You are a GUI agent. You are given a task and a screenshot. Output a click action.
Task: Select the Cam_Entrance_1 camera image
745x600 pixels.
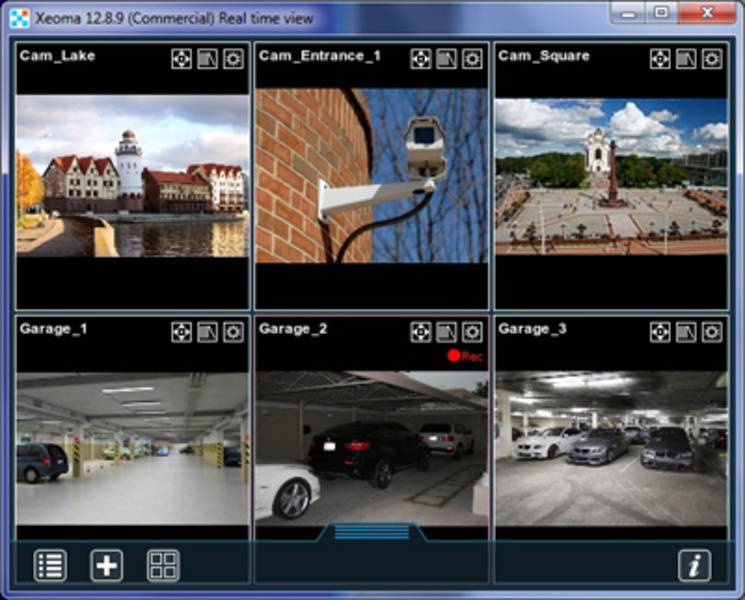click(372, 175)
